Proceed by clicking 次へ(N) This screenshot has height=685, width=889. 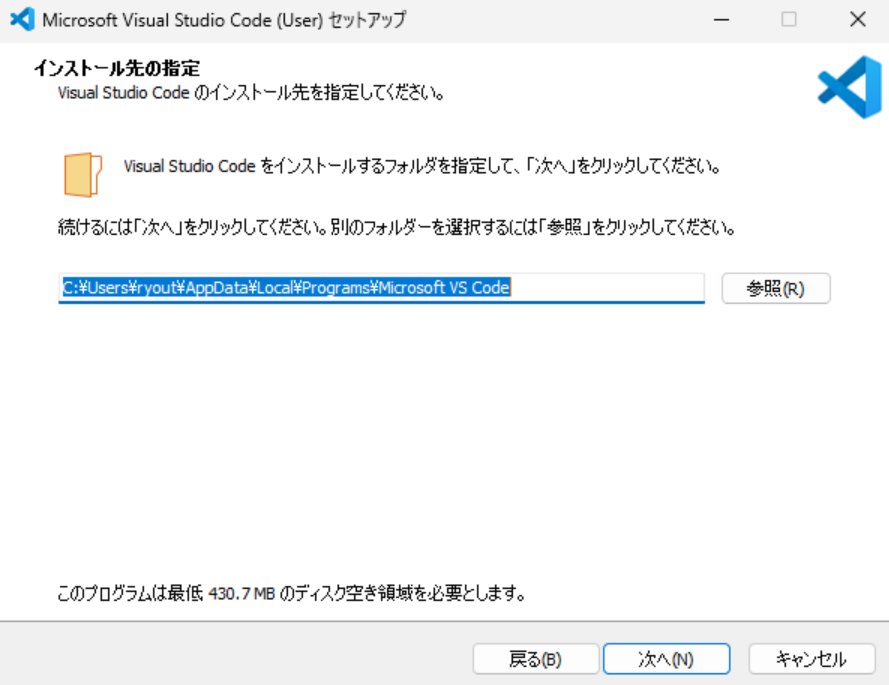(x=666, y=659)
